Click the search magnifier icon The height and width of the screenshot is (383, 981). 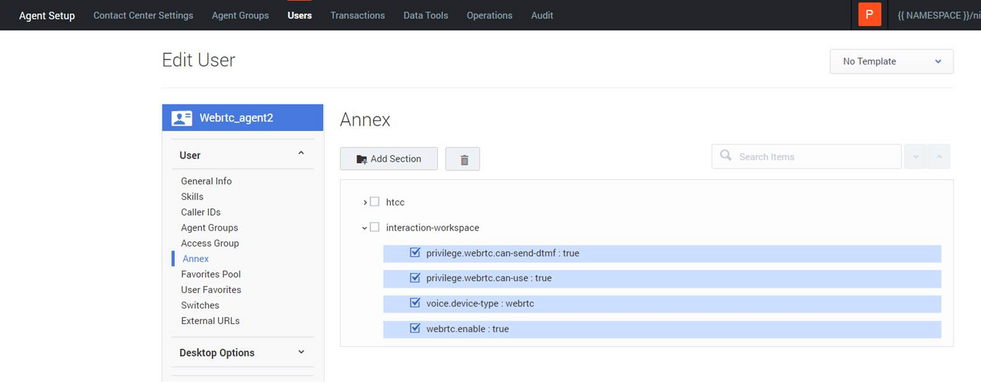point(726,155)
